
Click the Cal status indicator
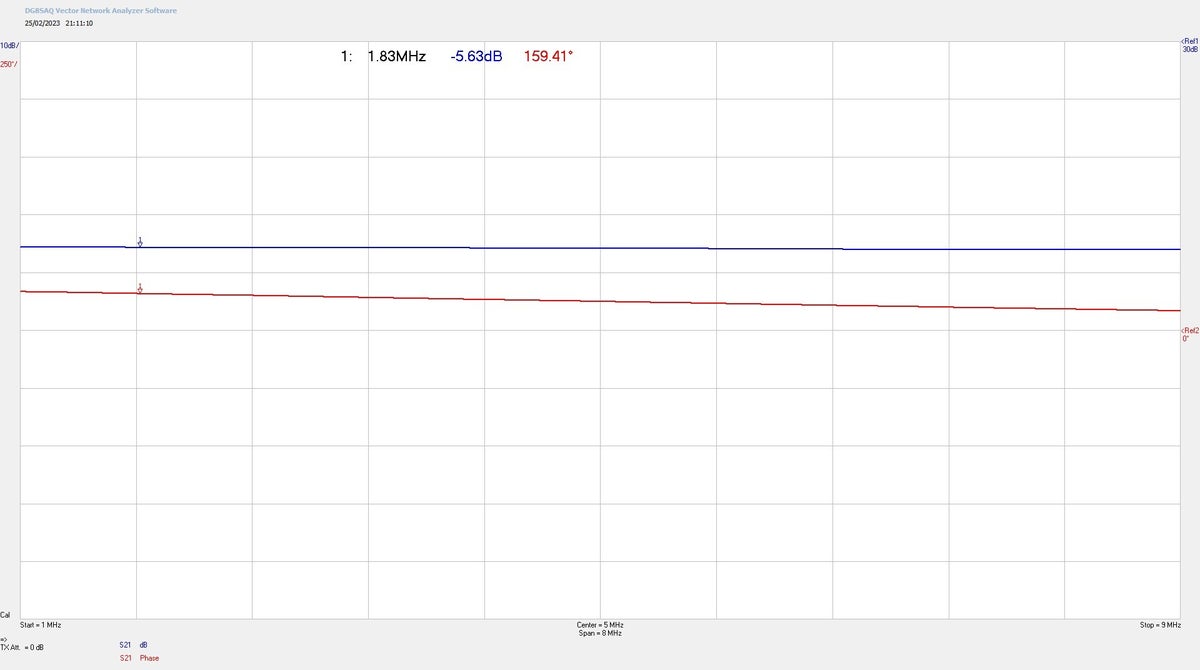tap(6, 615)
